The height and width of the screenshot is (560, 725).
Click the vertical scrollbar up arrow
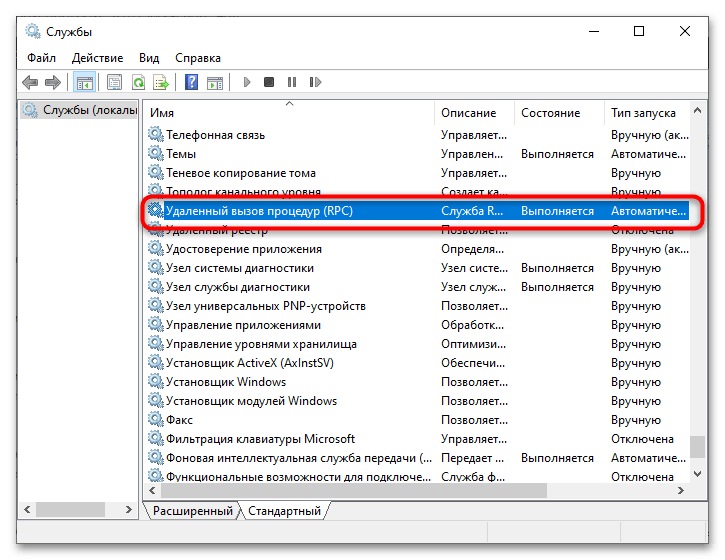pyautogui.click(x=698, y=110)
